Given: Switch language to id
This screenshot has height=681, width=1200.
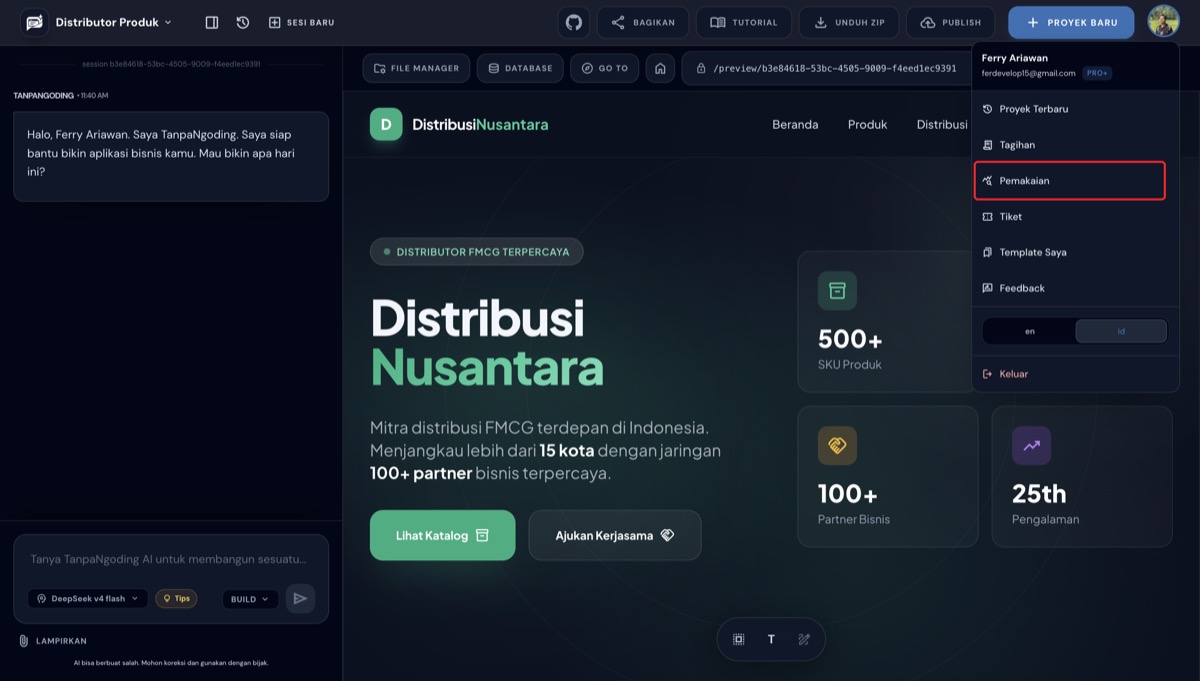Looking at the screenshot, I should [1120, 331].
